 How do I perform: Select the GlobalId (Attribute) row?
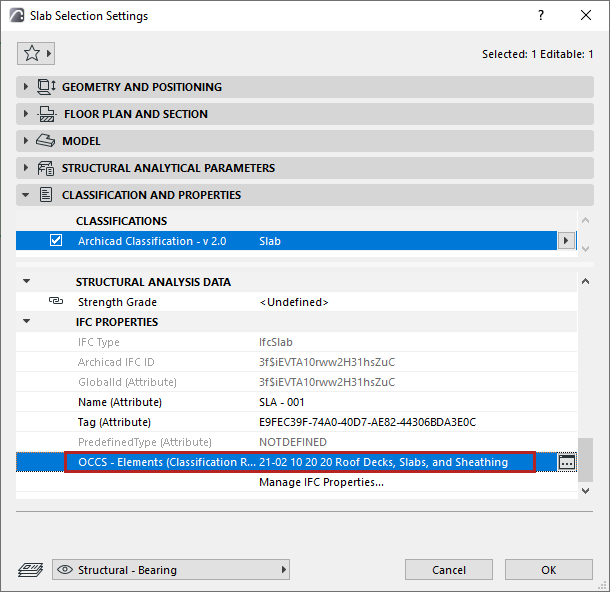(x=296, y=382)
